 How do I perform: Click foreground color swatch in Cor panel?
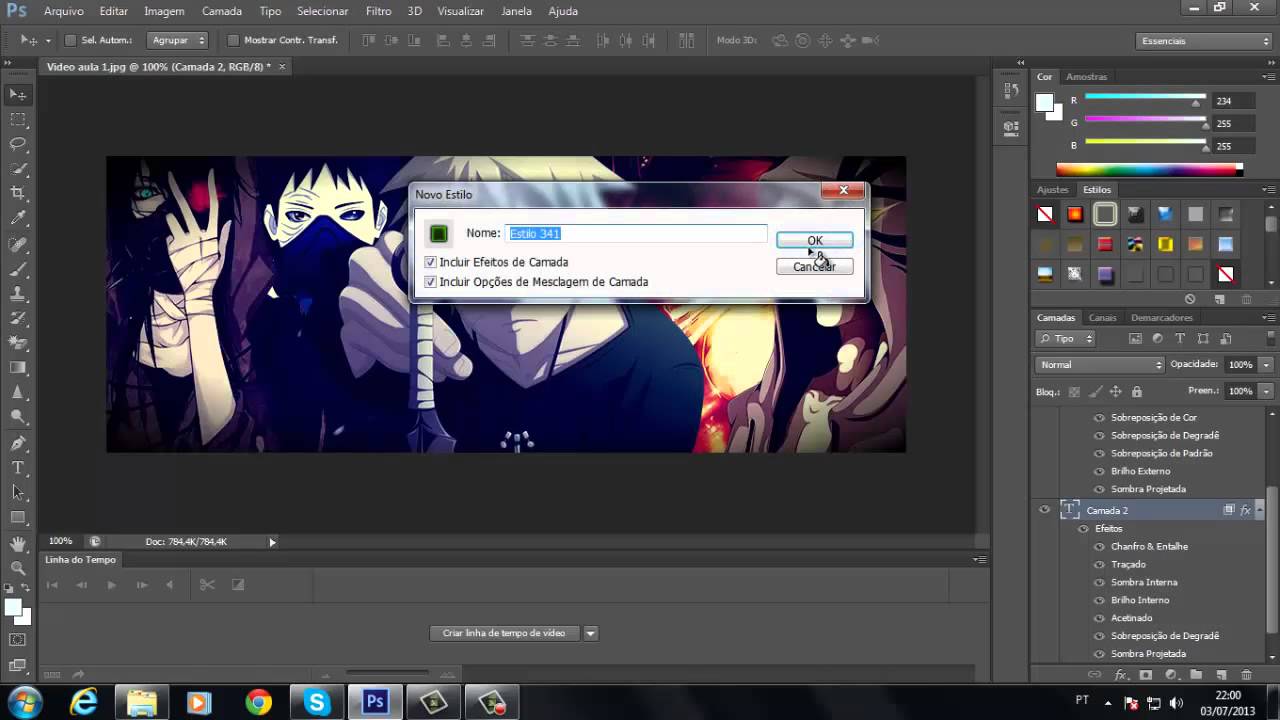[x=1044, y=102]
